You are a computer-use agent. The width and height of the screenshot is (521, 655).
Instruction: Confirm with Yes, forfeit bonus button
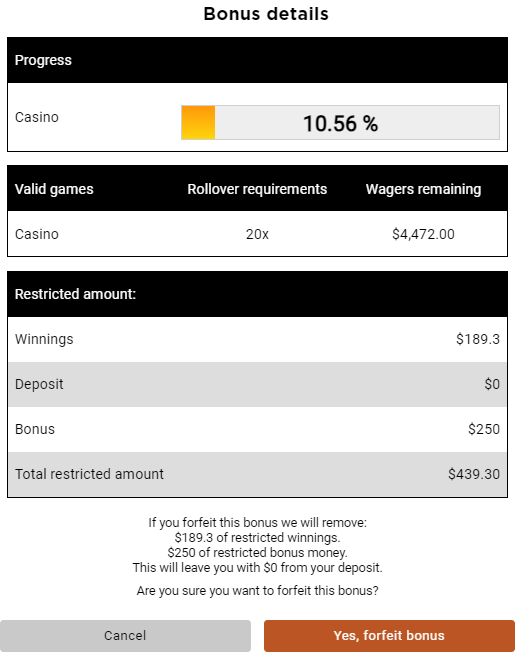tap(389, 636)
